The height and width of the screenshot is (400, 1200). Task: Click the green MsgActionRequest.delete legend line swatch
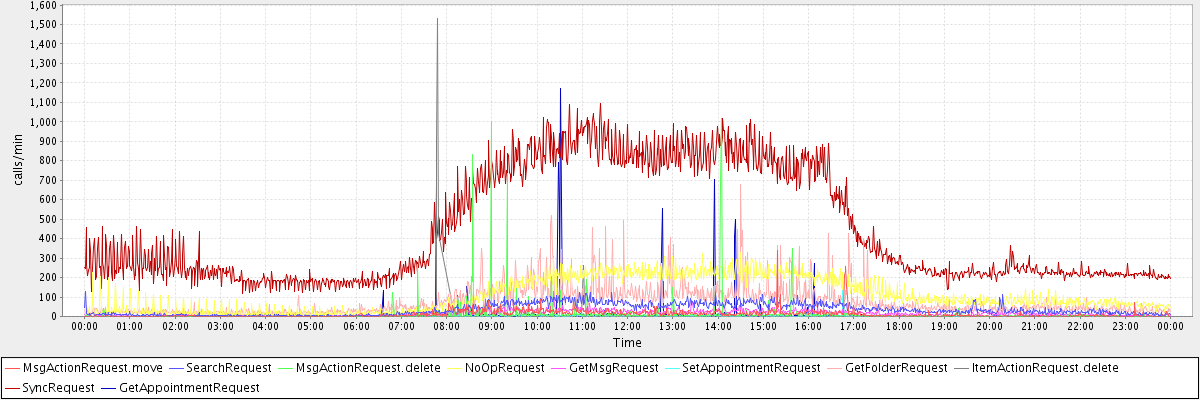(285, 368)
